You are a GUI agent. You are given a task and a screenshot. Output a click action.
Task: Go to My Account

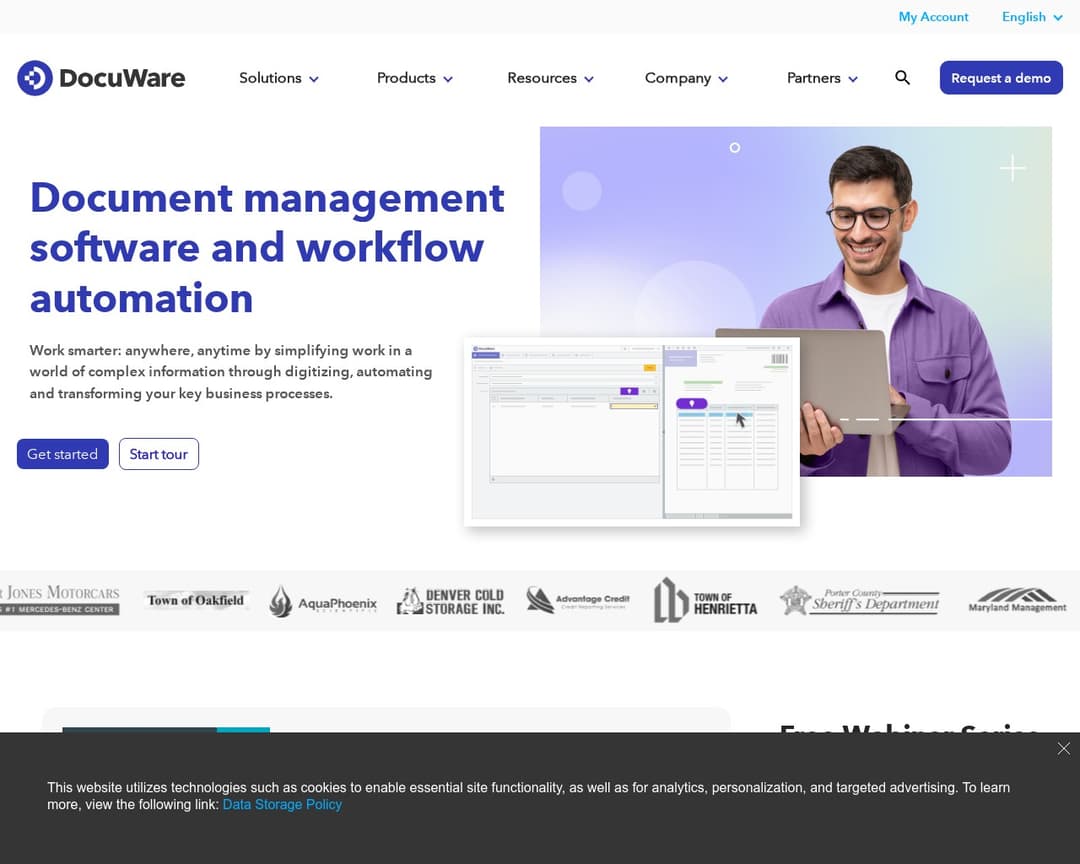pyautogui.click(x=933, y=17)
